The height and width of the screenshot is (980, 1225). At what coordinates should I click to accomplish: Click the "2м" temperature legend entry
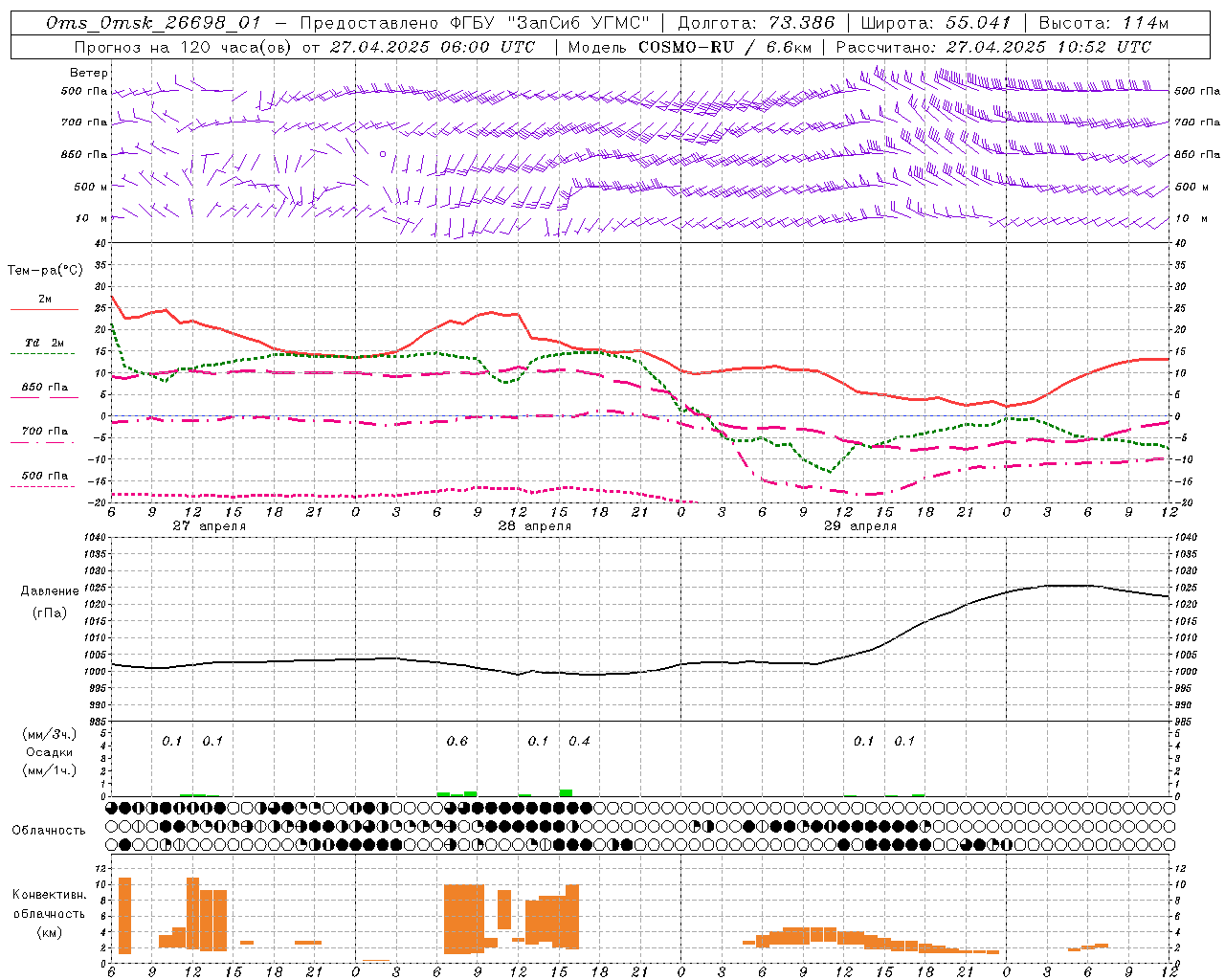tap(45, 299)
